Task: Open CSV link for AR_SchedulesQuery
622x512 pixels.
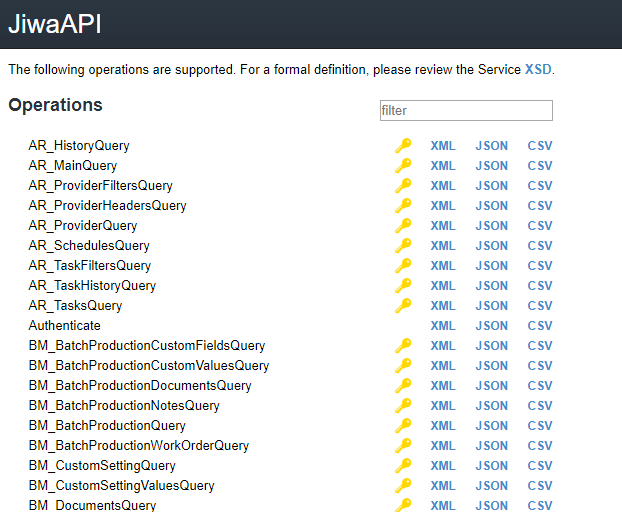Action: (x=539, y=245)
